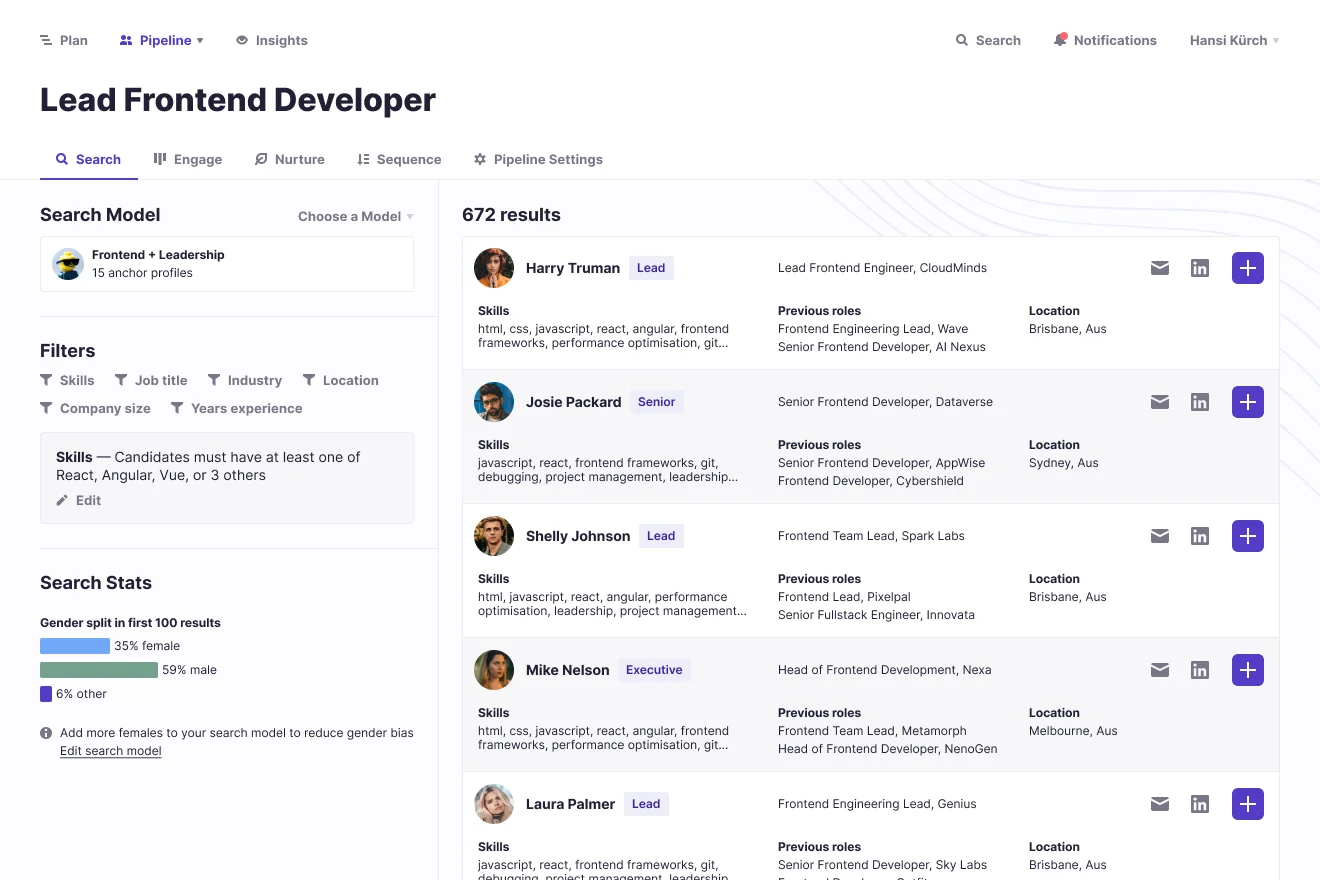Email Mike Nelson via envelope icon
The height and width of the screenshot is (880, 1320).
tap(1160, 670)
